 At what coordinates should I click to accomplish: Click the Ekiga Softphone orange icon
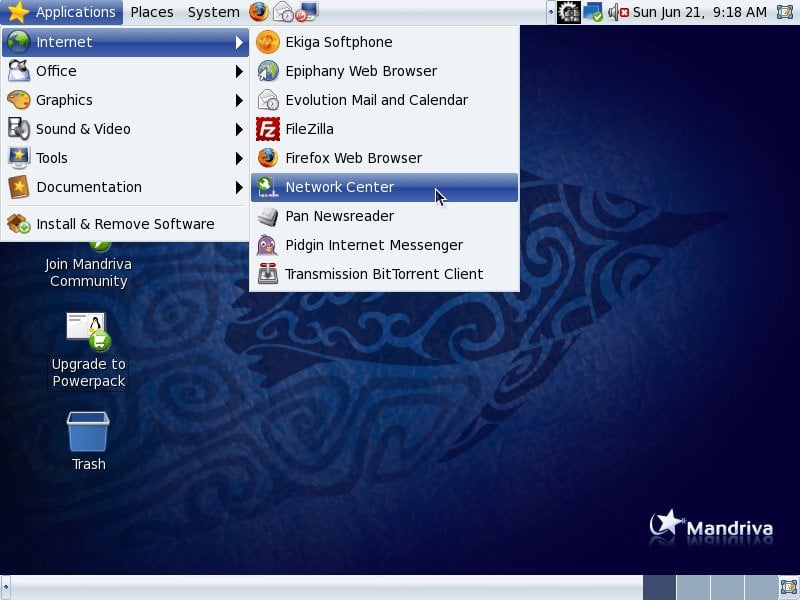point(268,42)
